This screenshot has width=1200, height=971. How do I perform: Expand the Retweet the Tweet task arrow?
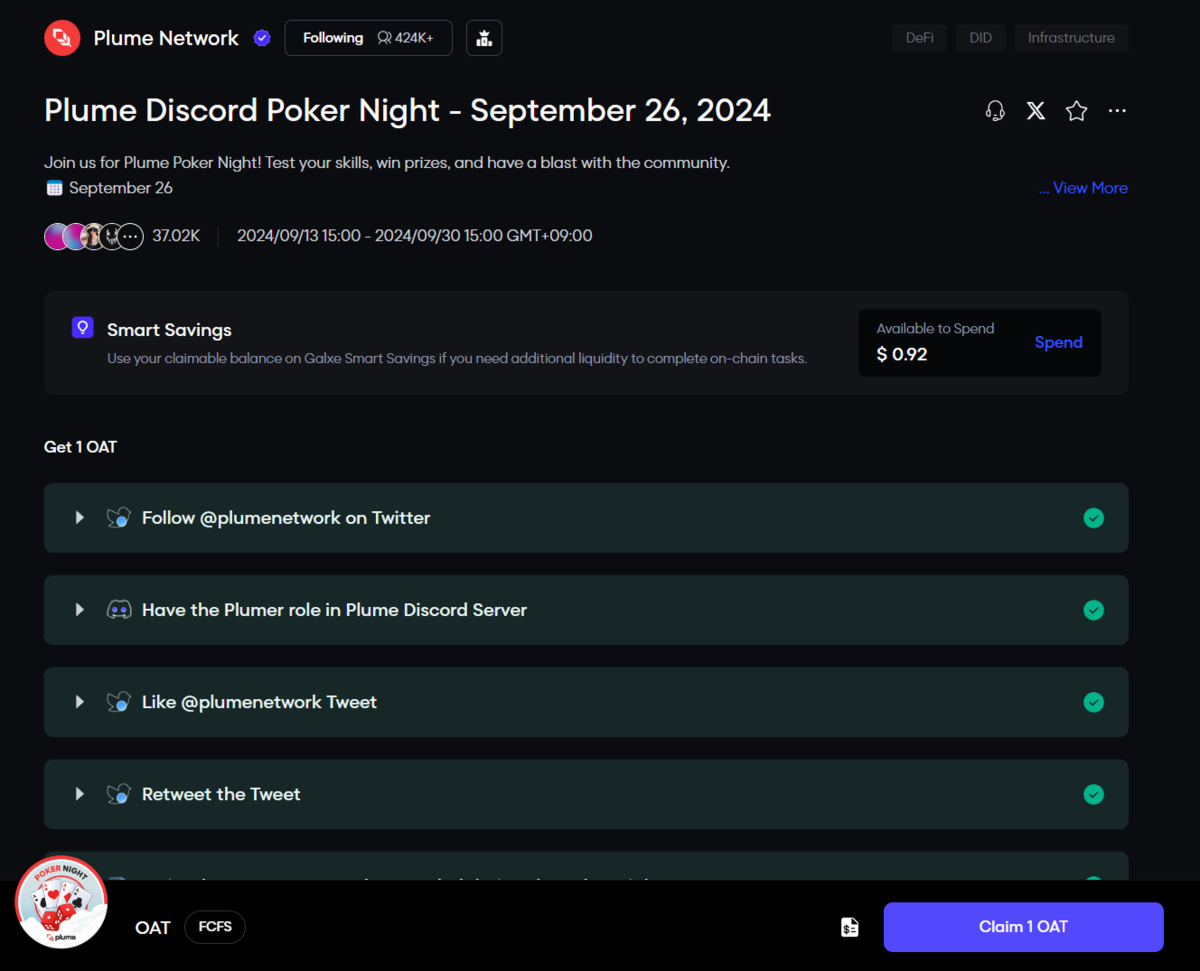[x=80, y=794]
